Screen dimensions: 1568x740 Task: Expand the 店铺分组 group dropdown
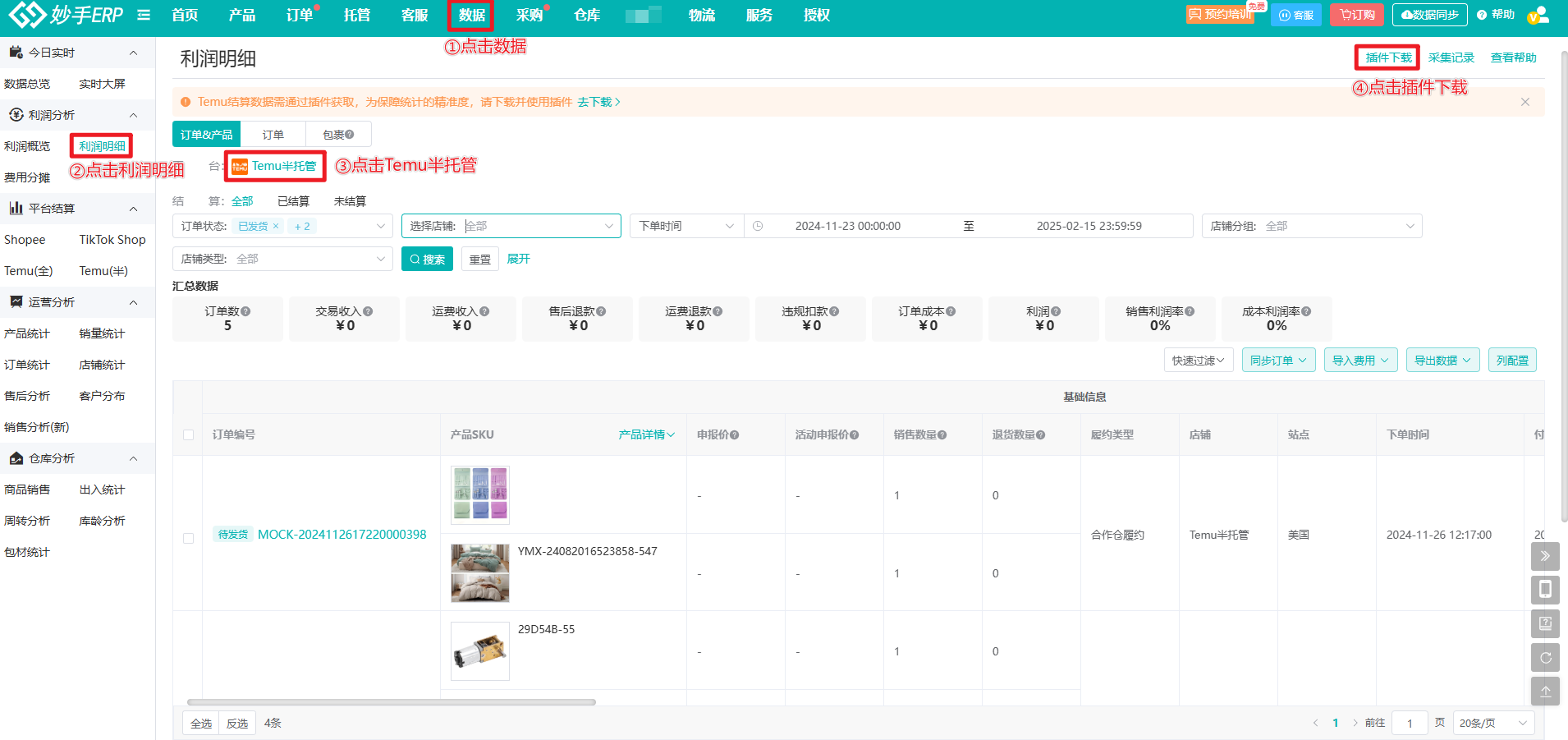[x=1311, y=225]
